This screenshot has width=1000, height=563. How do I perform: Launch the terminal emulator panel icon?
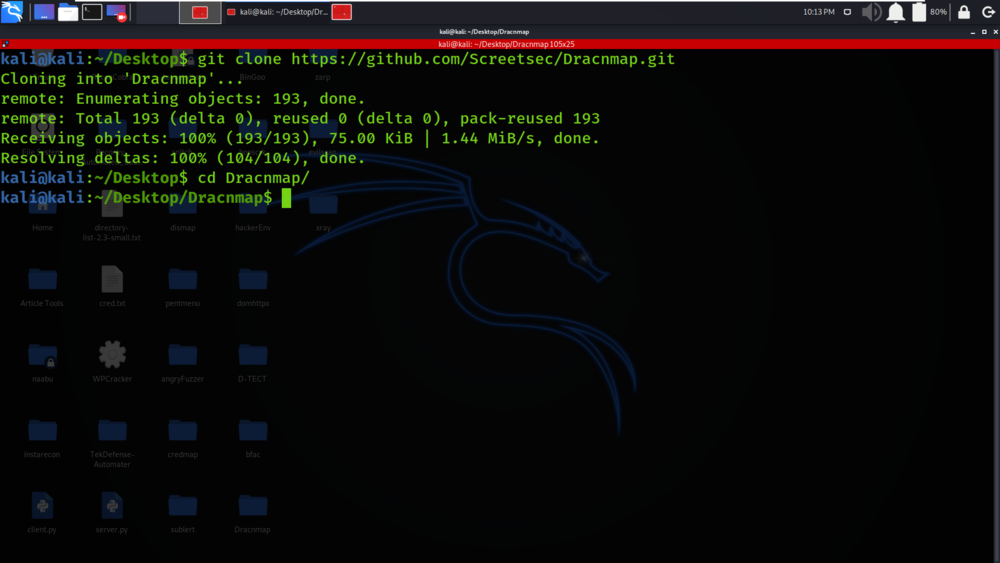click(x=92, y=12)
